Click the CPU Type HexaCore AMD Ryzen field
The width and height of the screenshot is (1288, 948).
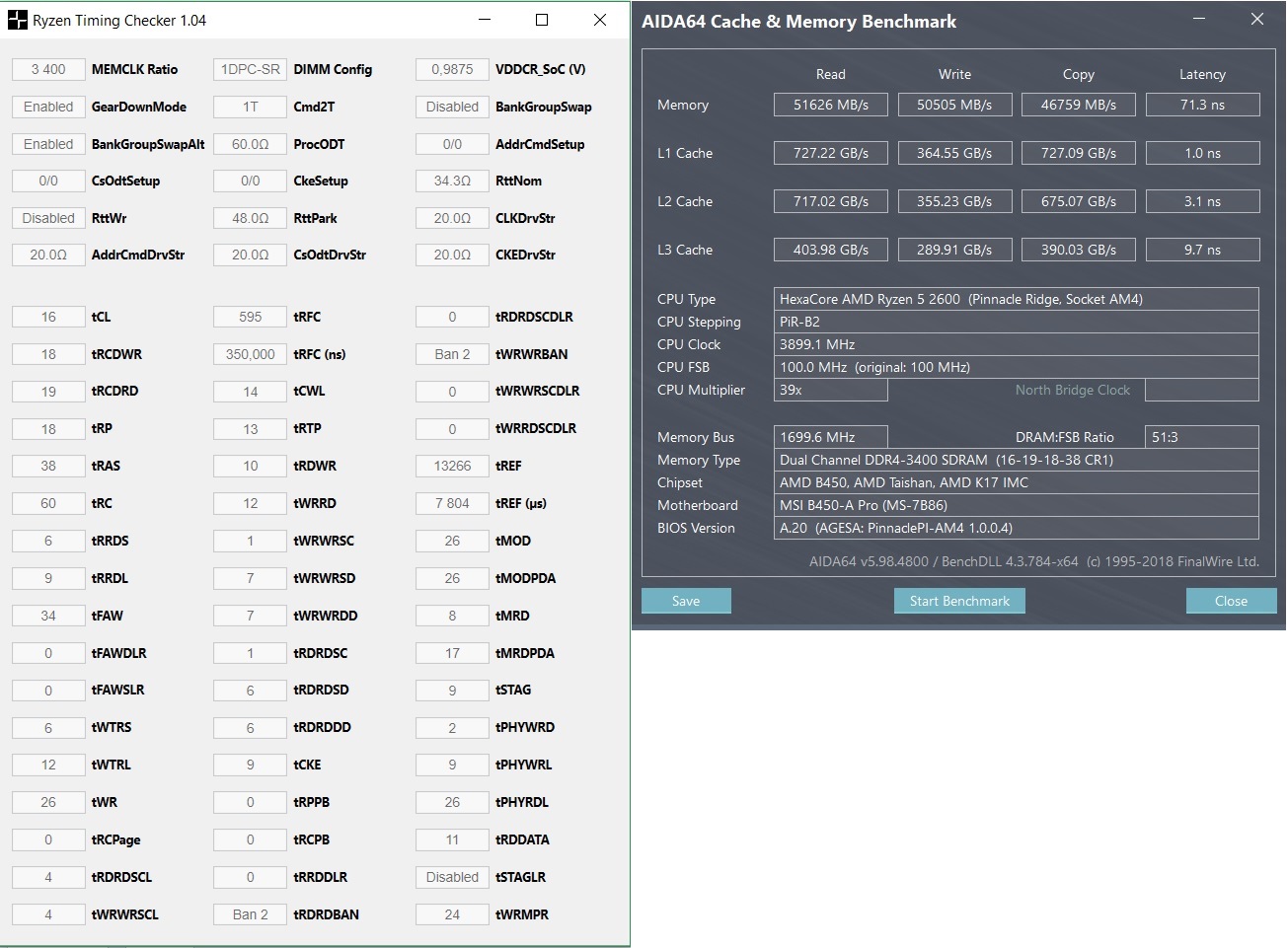1017,299
